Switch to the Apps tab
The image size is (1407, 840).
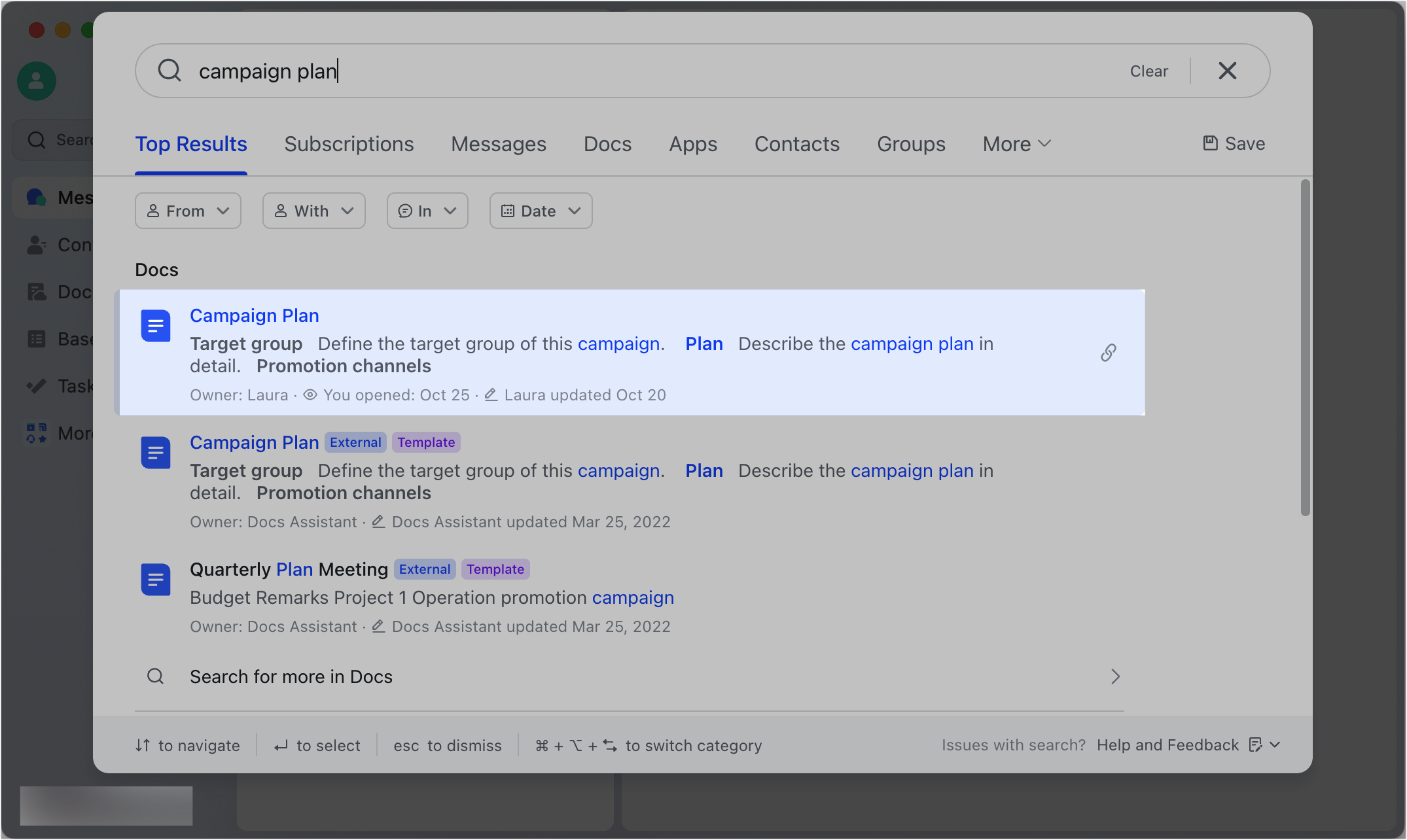pos(692,144)
